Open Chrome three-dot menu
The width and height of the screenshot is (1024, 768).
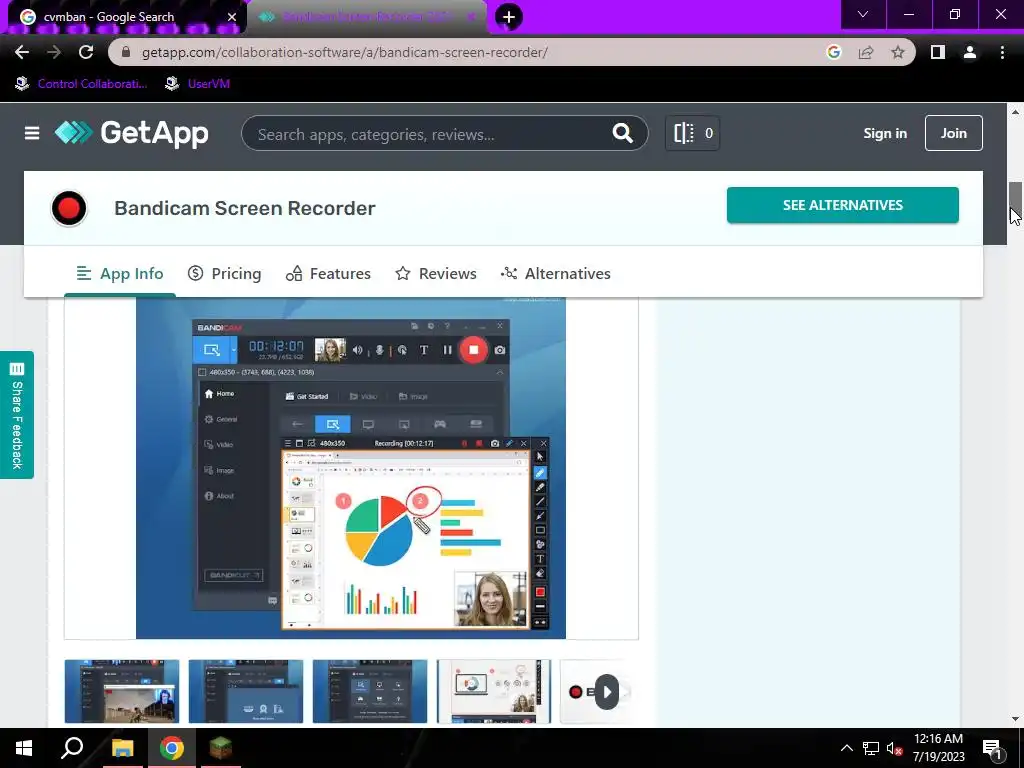[1002, 52]
